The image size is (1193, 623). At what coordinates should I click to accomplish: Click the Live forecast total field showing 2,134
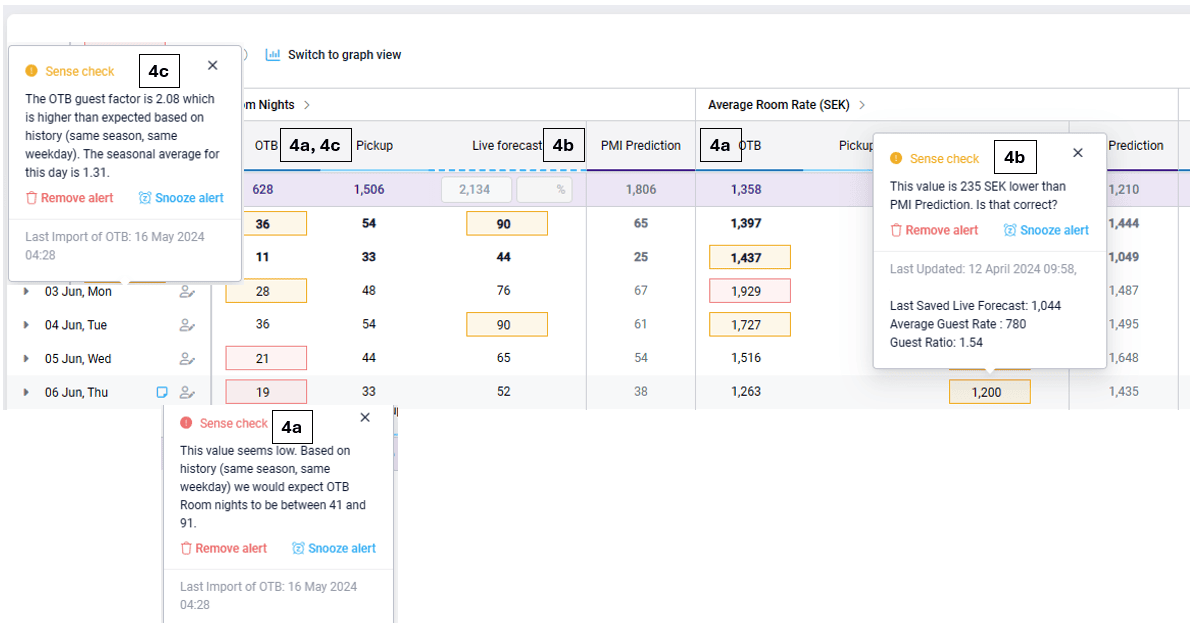point(475,190)
